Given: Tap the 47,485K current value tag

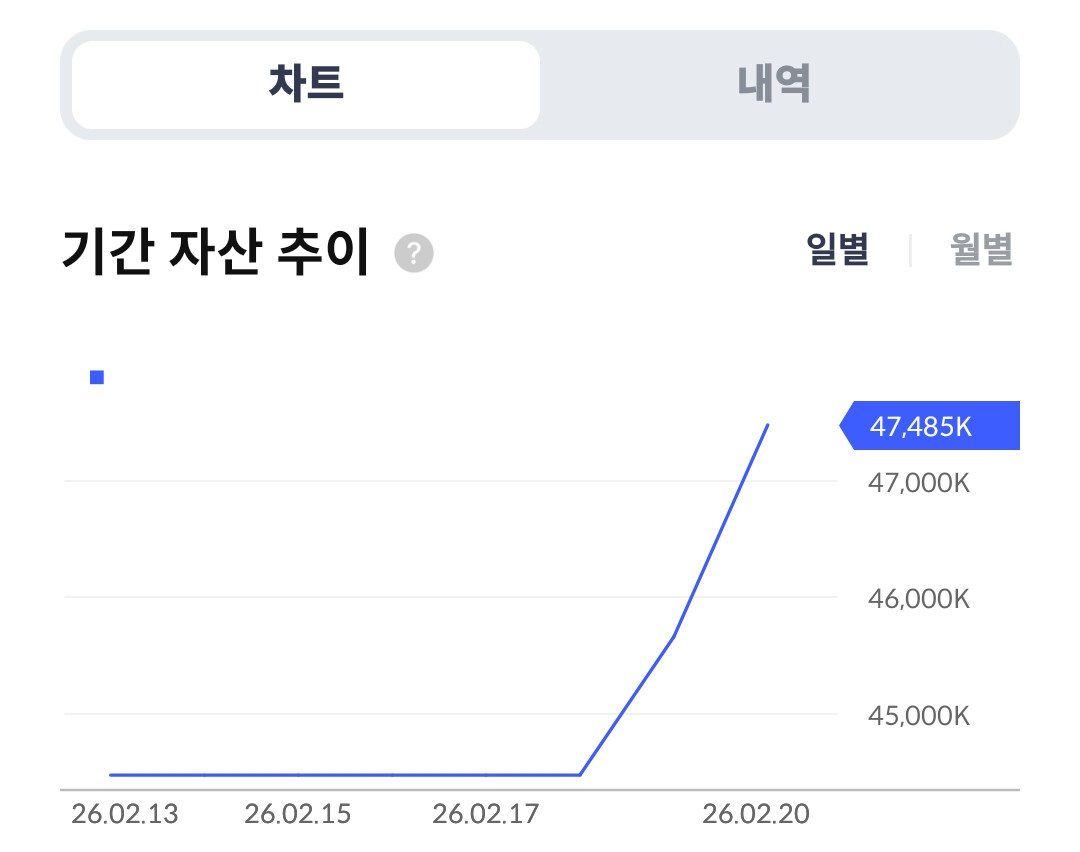Looking at the screenshot, I should 929,426.
